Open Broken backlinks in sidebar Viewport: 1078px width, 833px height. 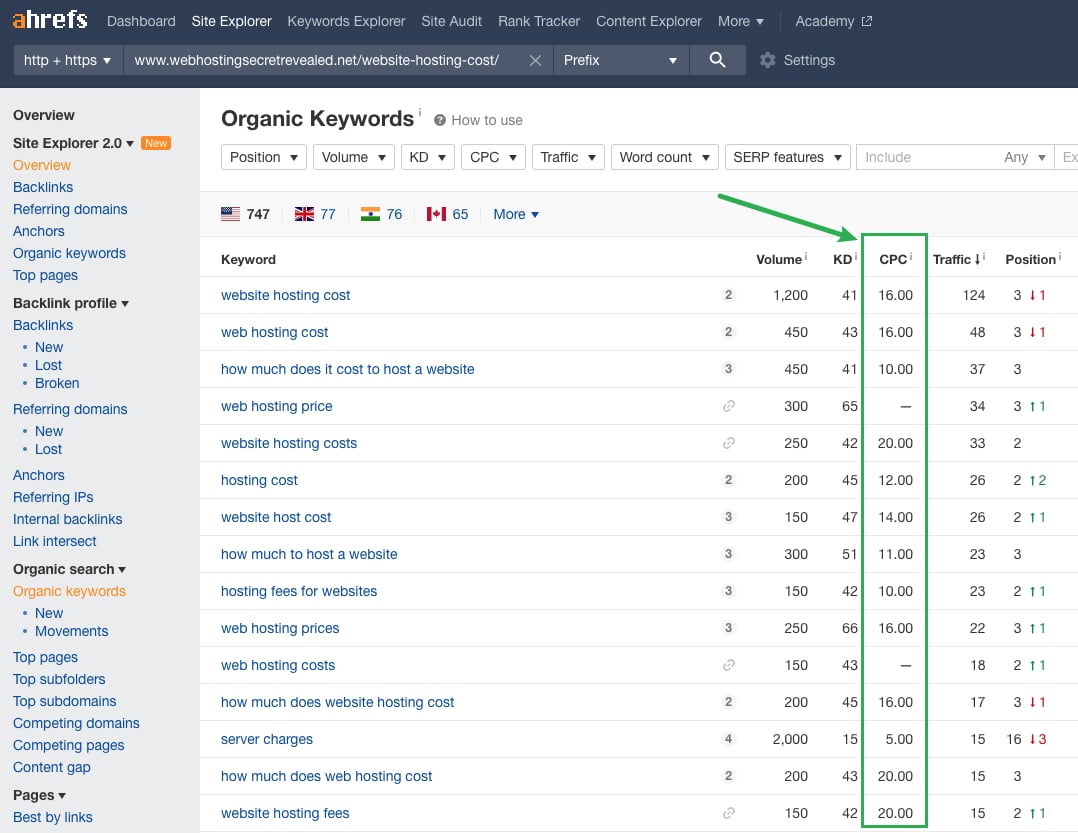click(57, 383)
